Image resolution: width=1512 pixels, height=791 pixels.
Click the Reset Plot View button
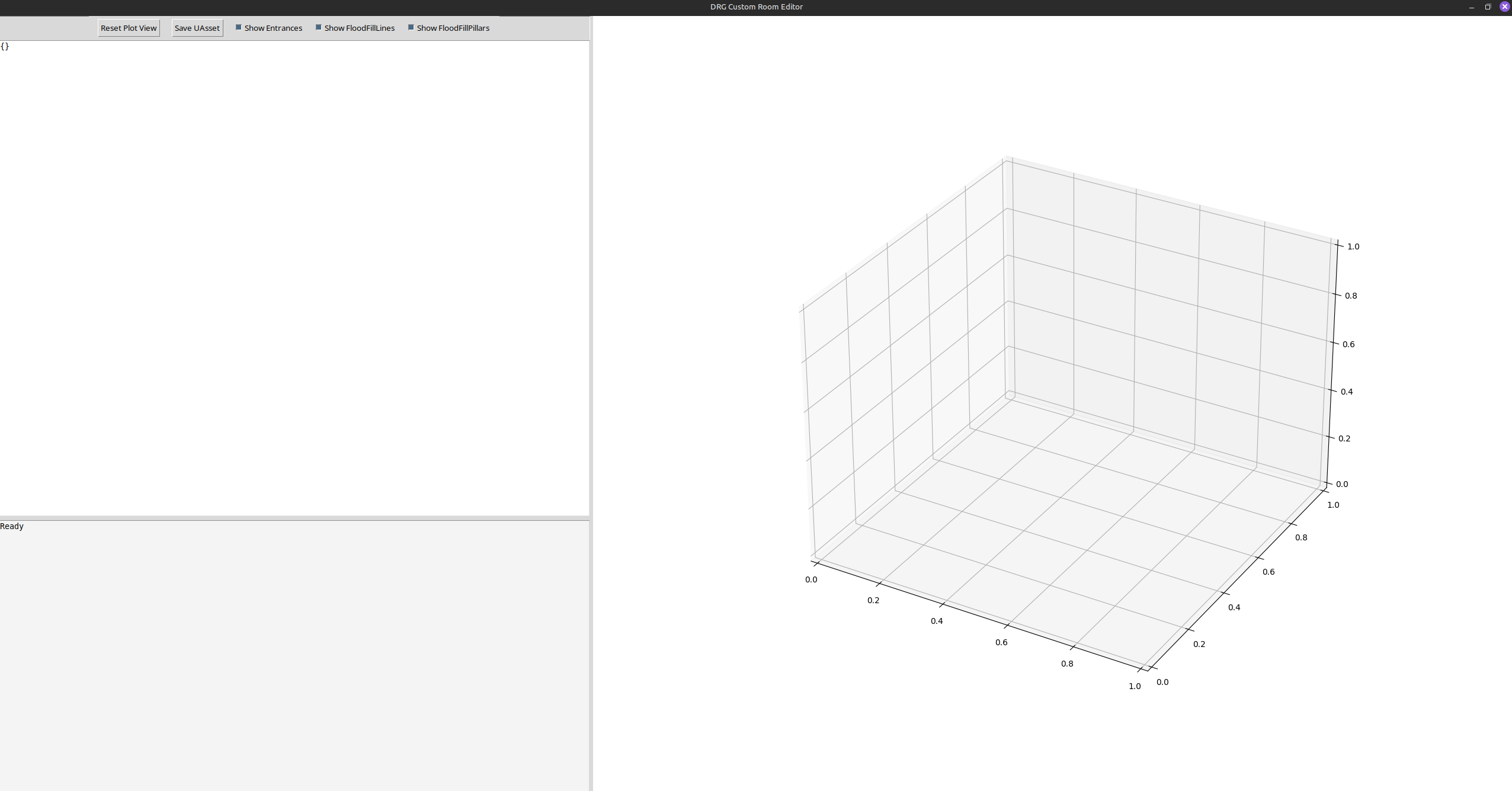coord(129,28)
